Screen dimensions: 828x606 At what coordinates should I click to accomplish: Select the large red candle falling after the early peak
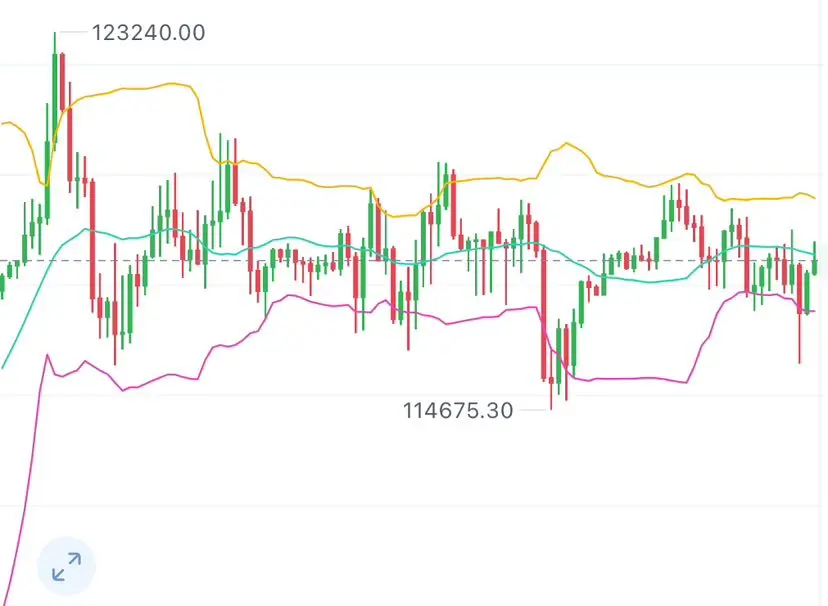[x=92, y=246]
